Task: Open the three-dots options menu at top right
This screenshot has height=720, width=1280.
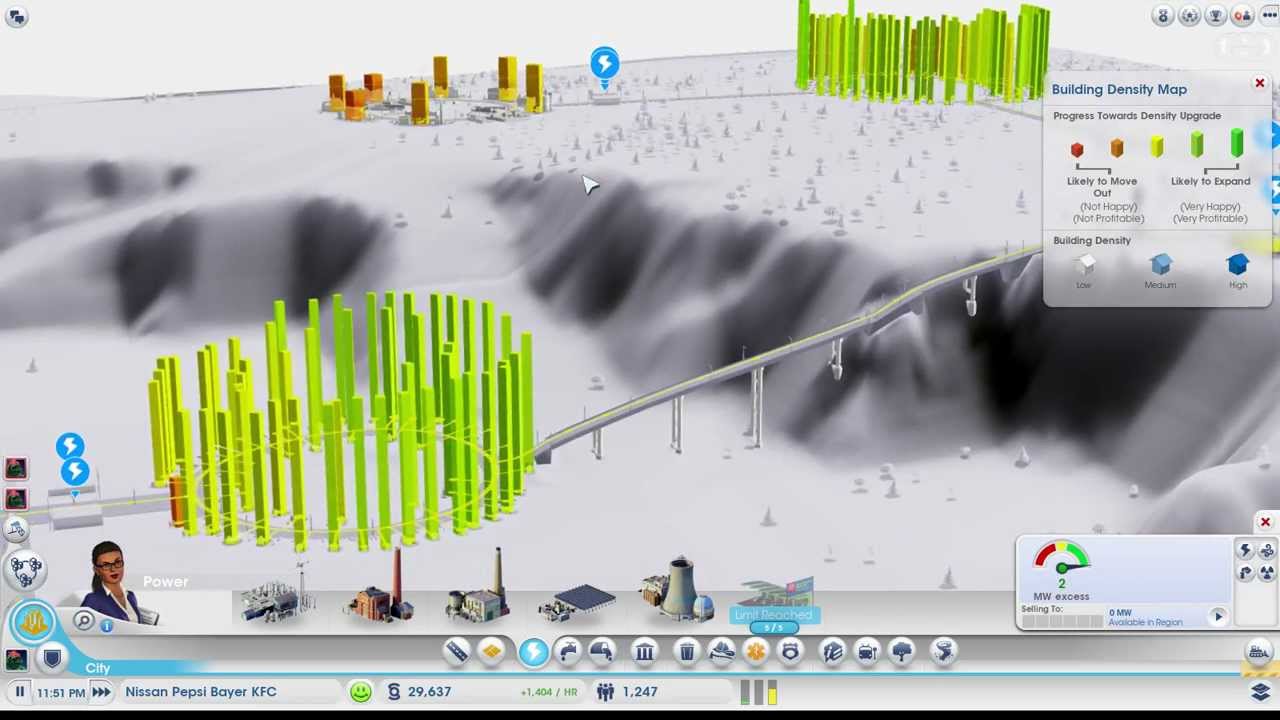Action: coord(1268,16)
